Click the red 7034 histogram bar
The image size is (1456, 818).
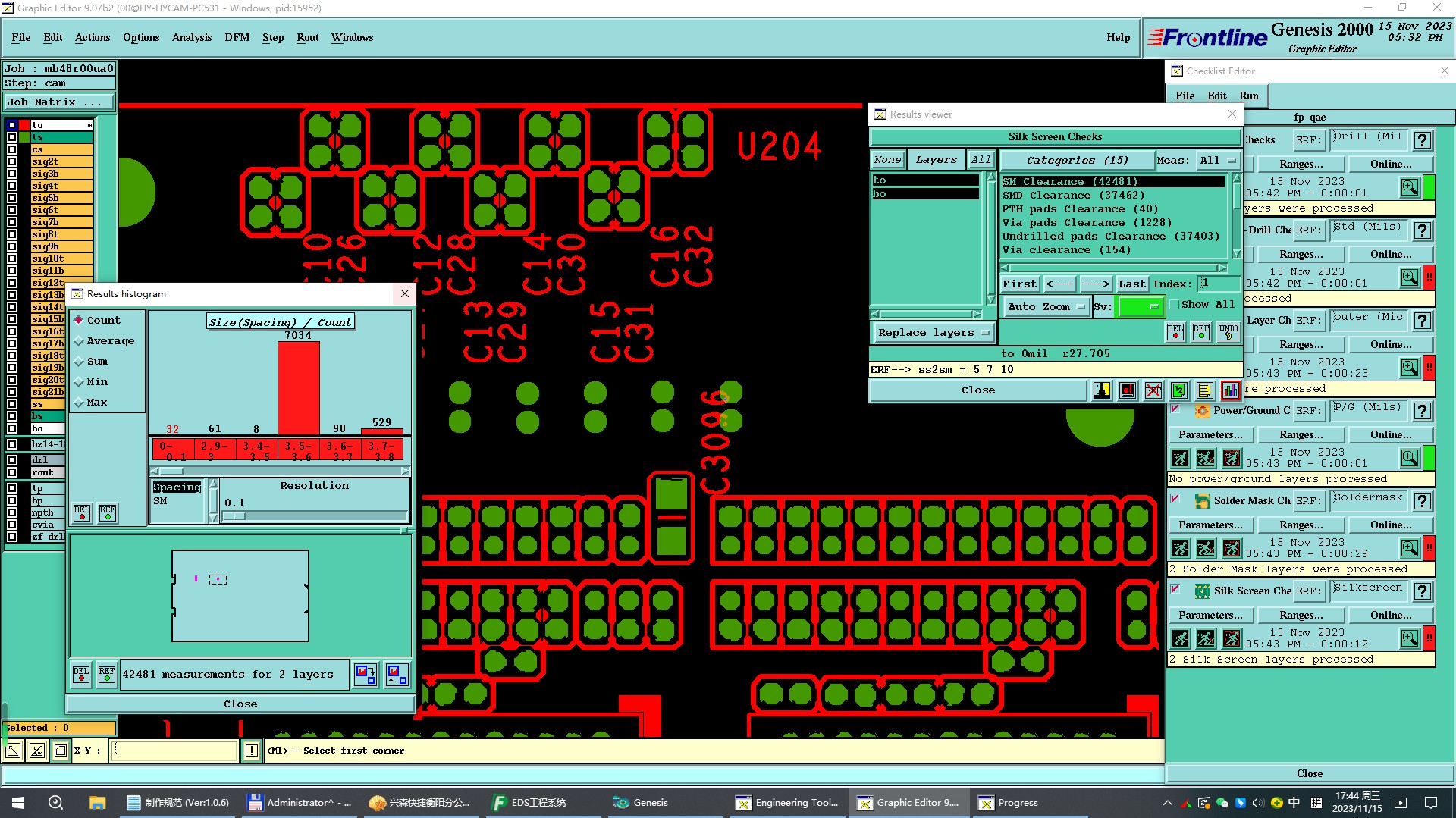point(299,387)
